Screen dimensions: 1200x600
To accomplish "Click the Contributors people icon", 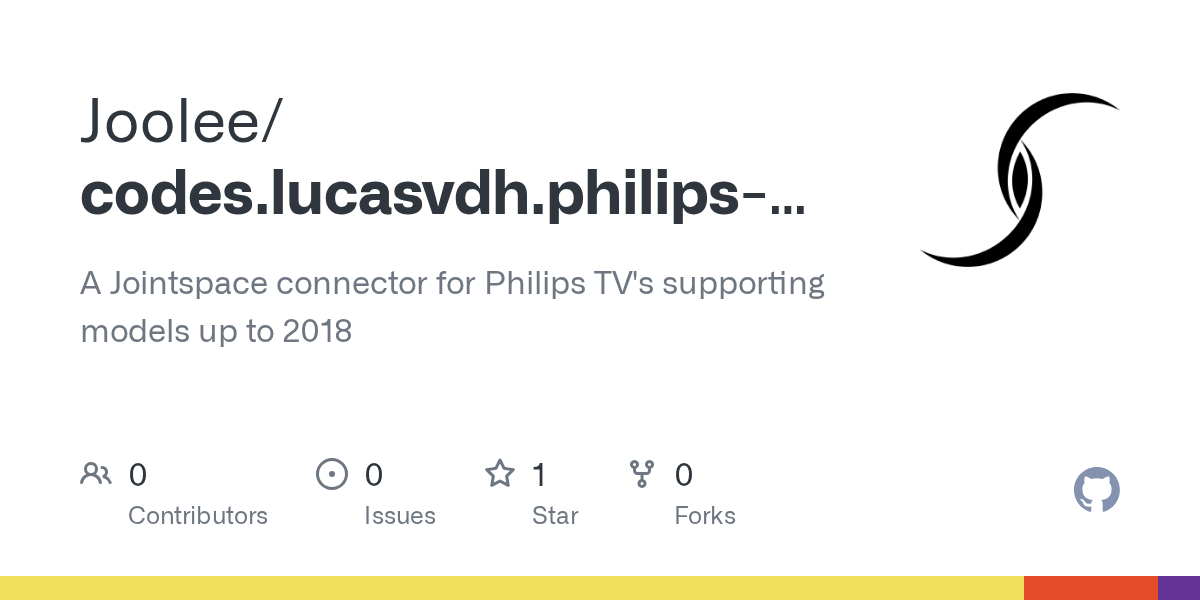I will point(96,474).
